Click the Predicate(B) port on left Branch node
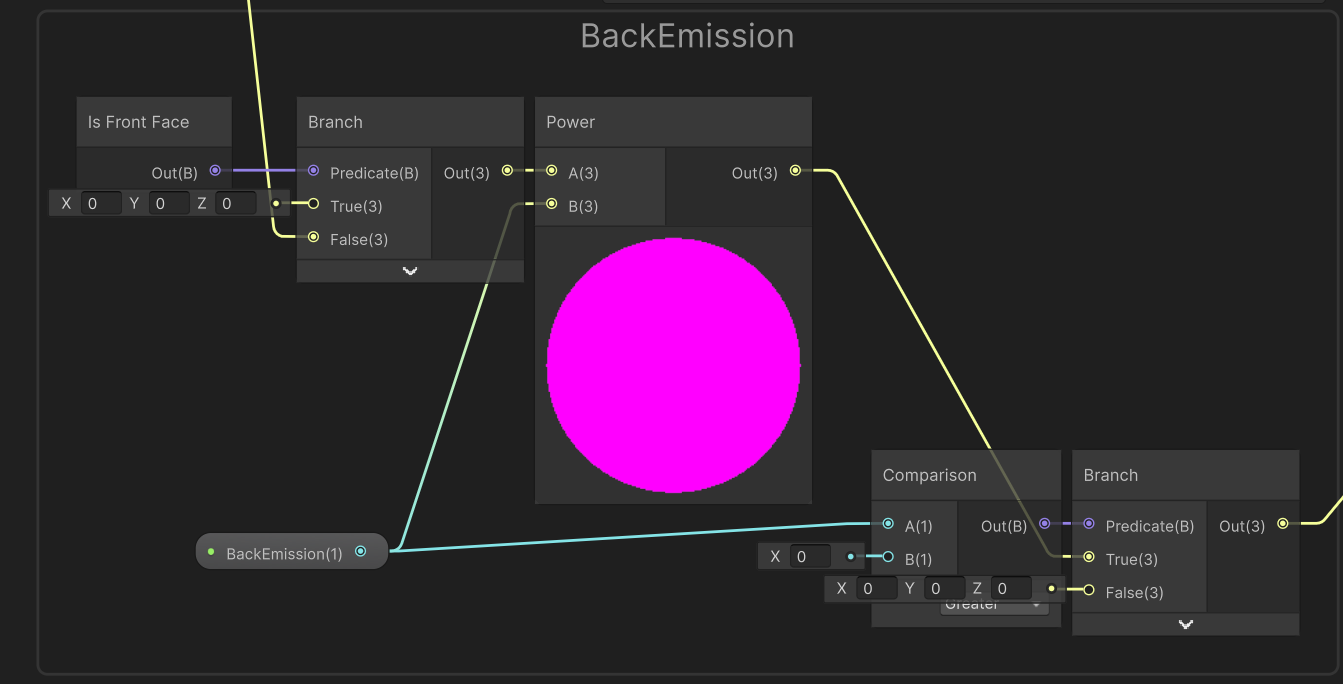This screenshot has height=684, width=1343. [313, 172]
